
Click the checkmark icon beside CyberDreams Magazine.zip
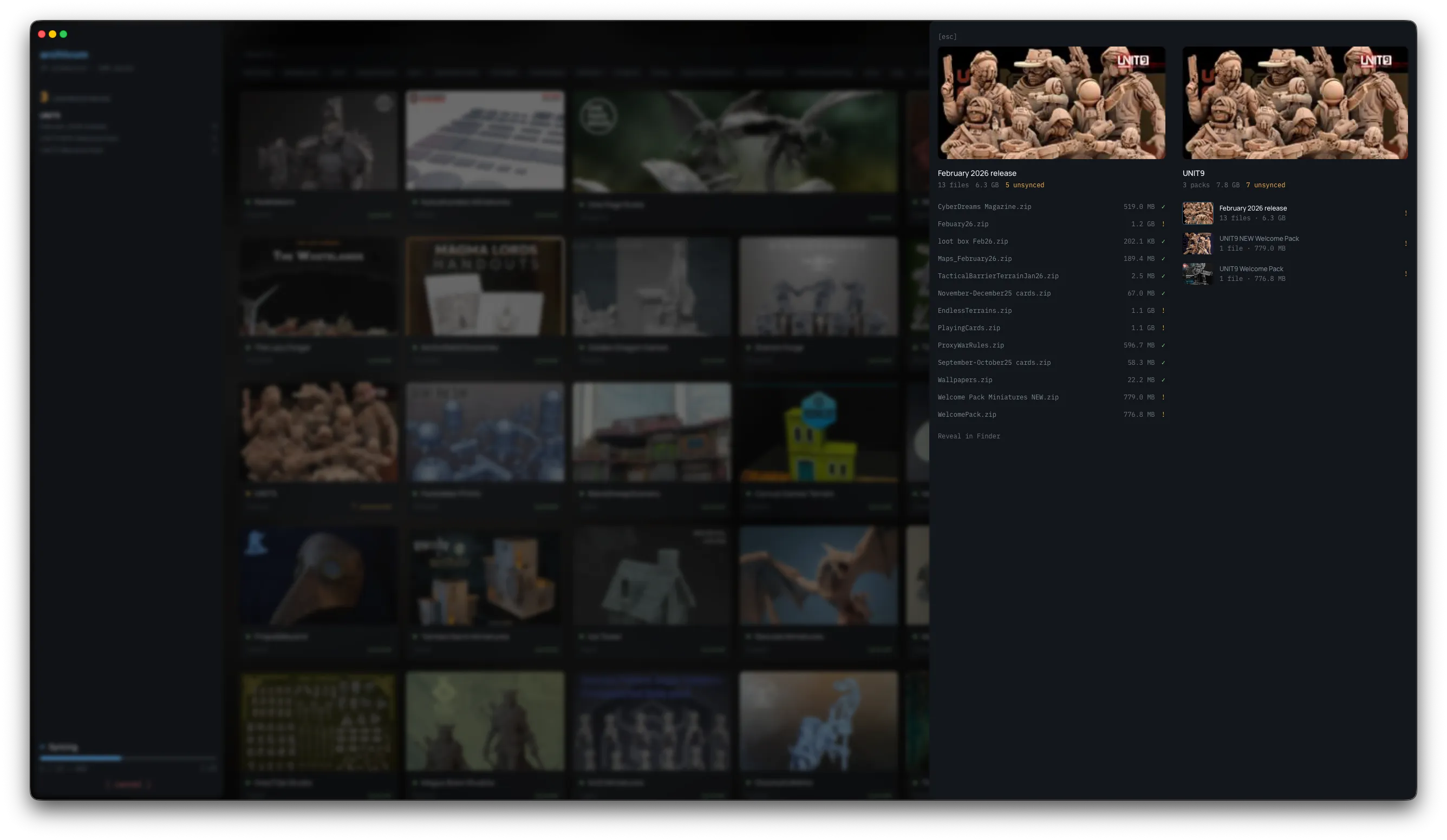(x=1164, y=207)
